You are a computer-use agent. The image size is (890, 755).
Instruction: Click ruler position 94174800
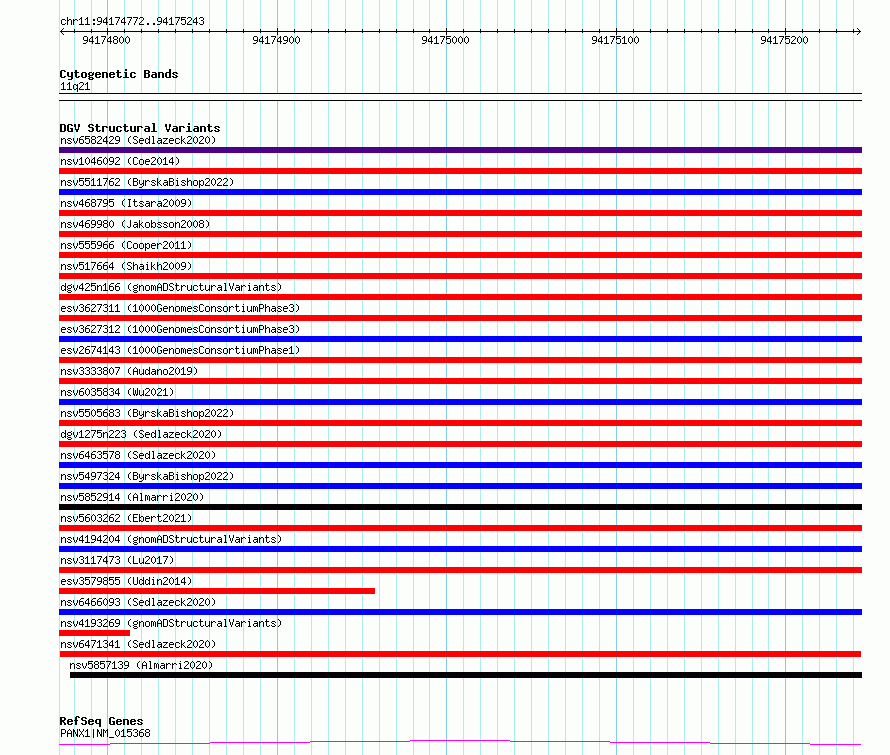pyautogui.click(x=106, y=40)
